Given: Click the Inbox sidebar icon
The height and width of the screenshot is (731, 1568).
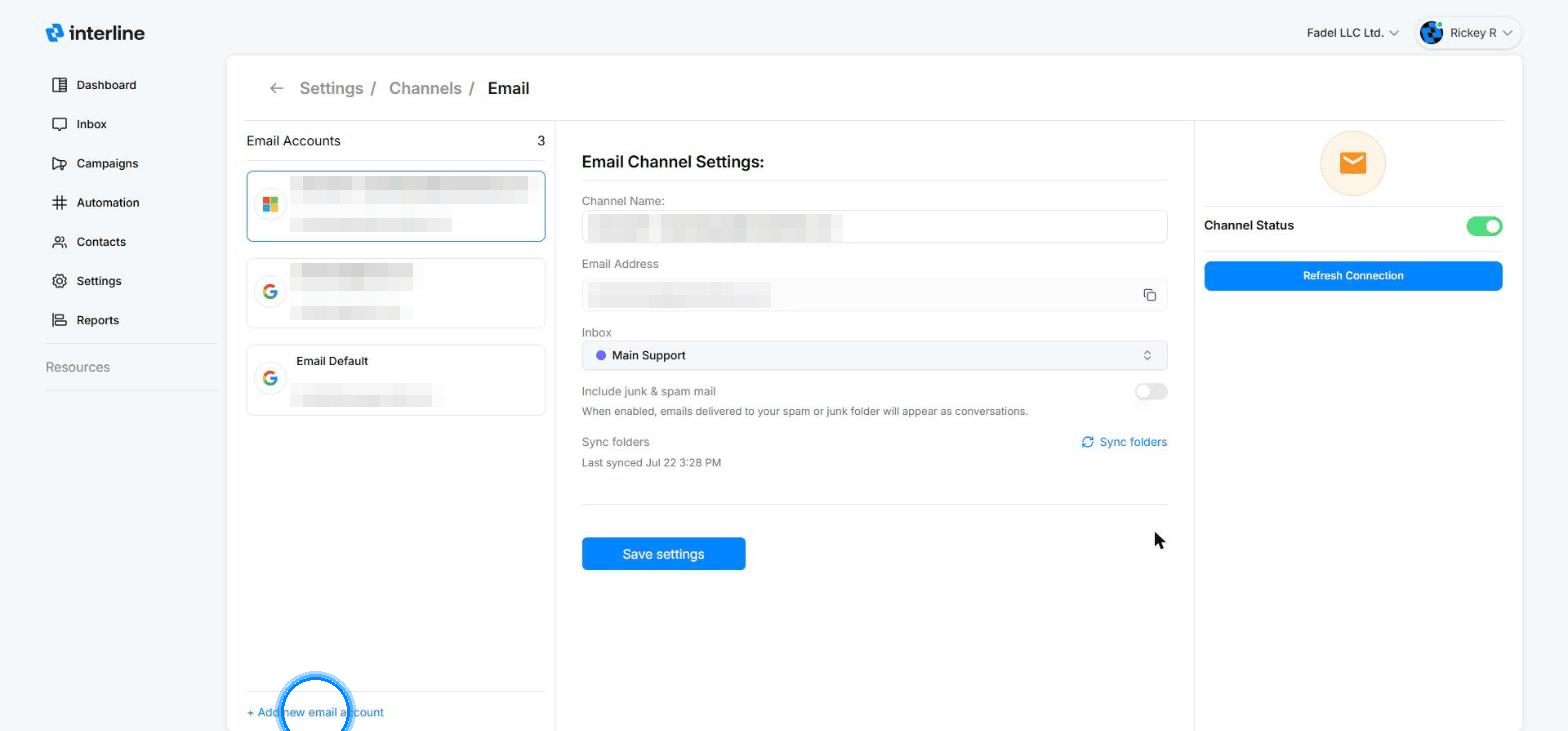Looking at the screenshot, I should coord(59,124).
